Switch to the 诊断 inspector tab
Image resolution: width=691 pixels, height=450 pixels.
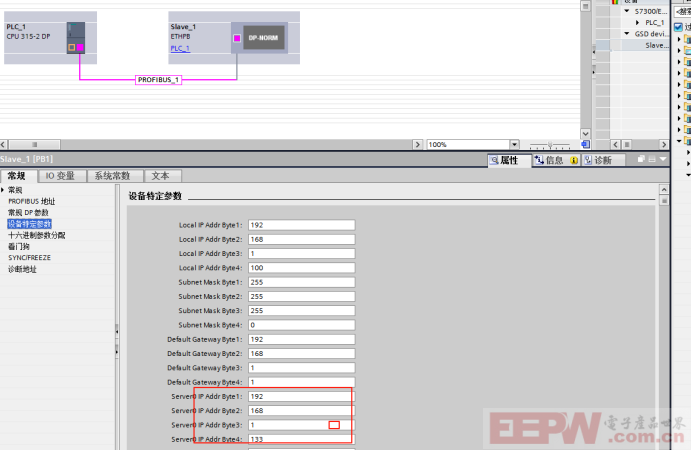[x=603, y=160]
